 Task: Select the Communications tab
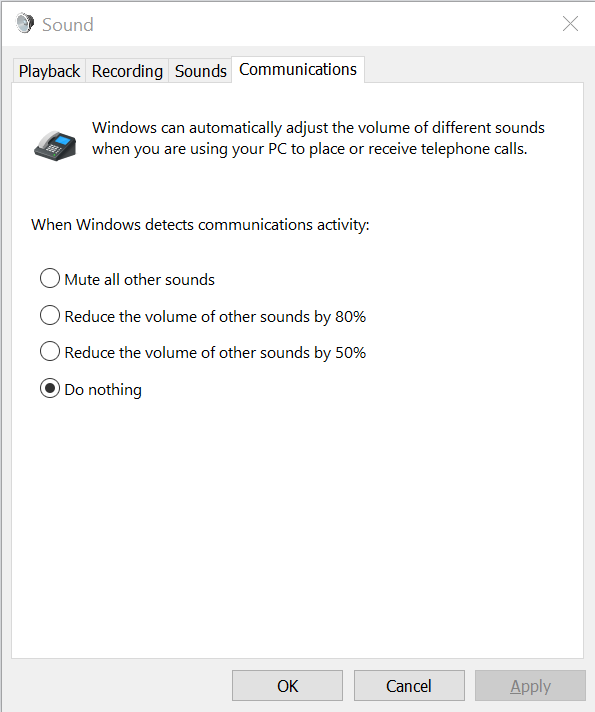pos(298,69)
